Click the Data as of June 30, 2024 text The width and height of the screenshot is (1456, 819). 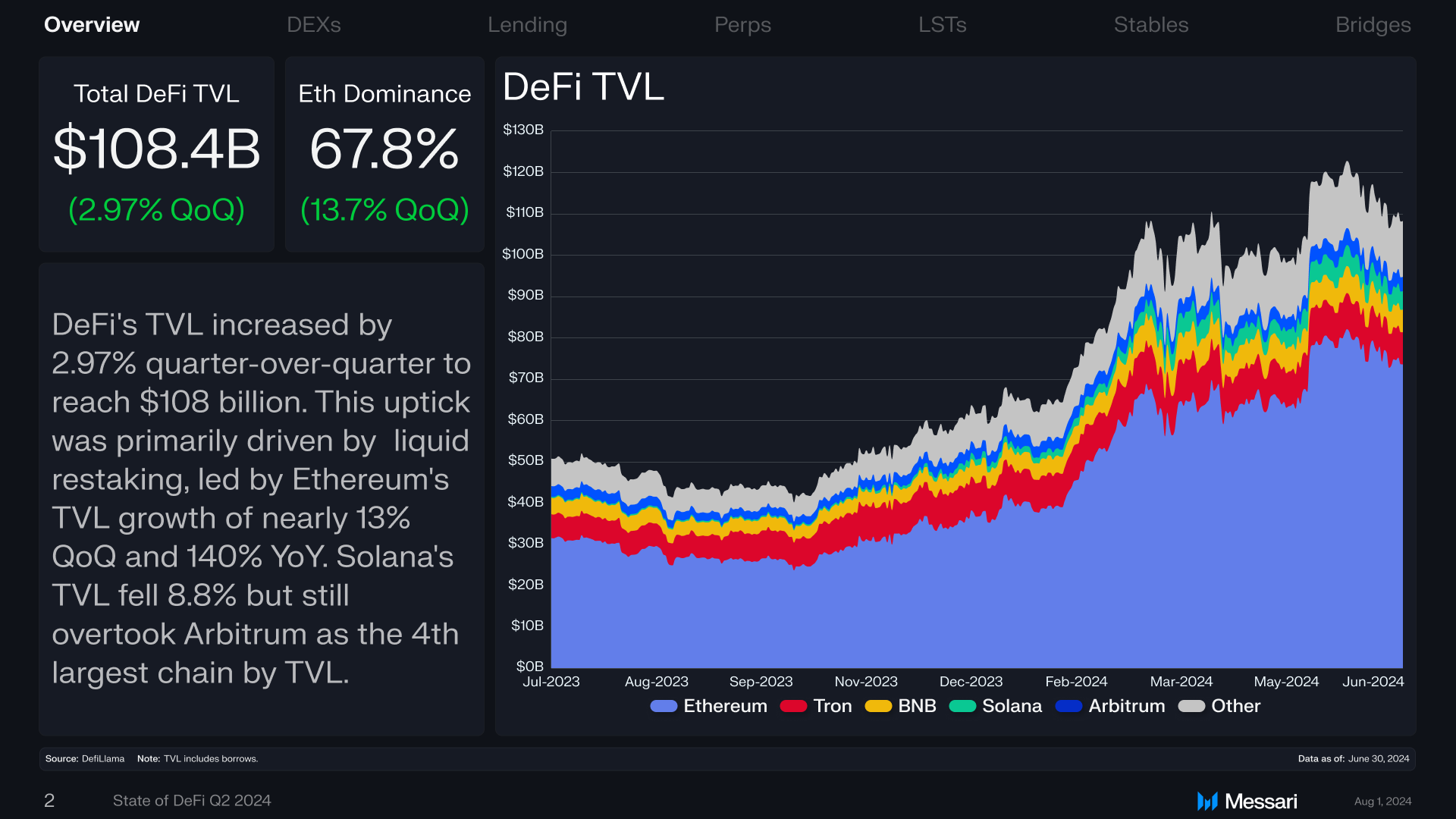pyautogui.click(x=1354, y=759)
